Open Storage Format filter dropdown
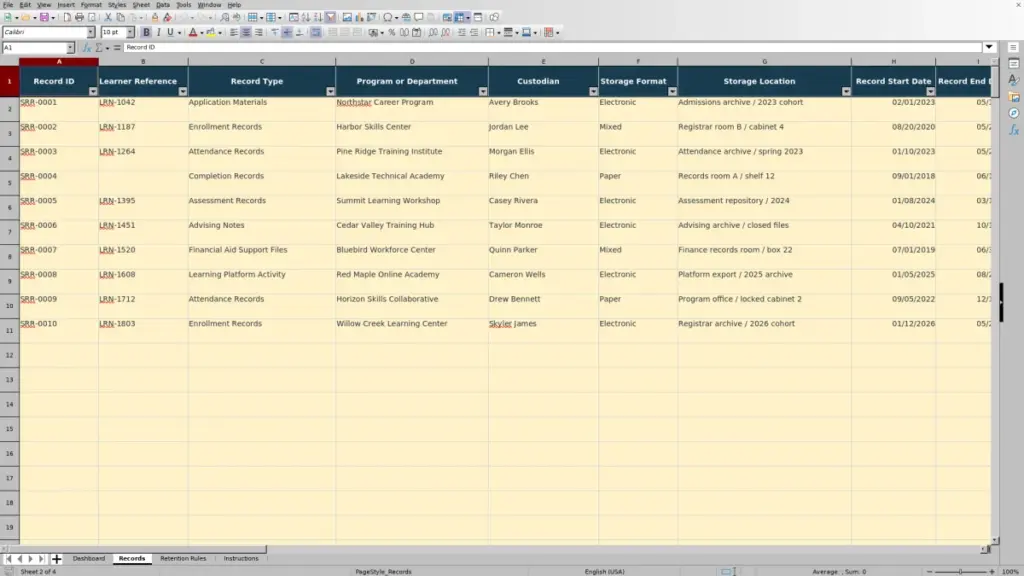 (x=672, y=91)
